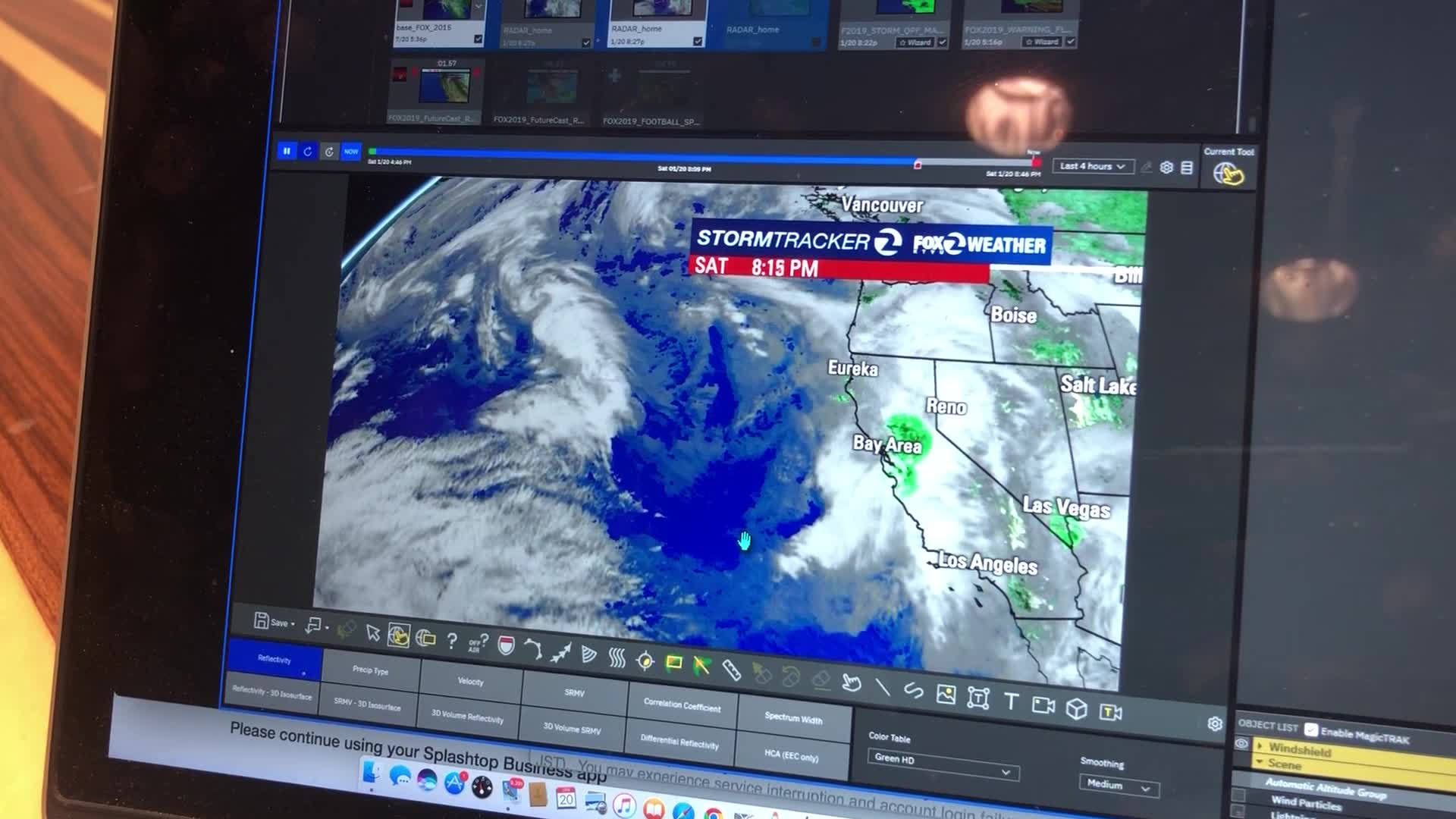This screenshot has height=819, width=1456.
Task: Select the arrow pointer tool
Action: point(372,632)
